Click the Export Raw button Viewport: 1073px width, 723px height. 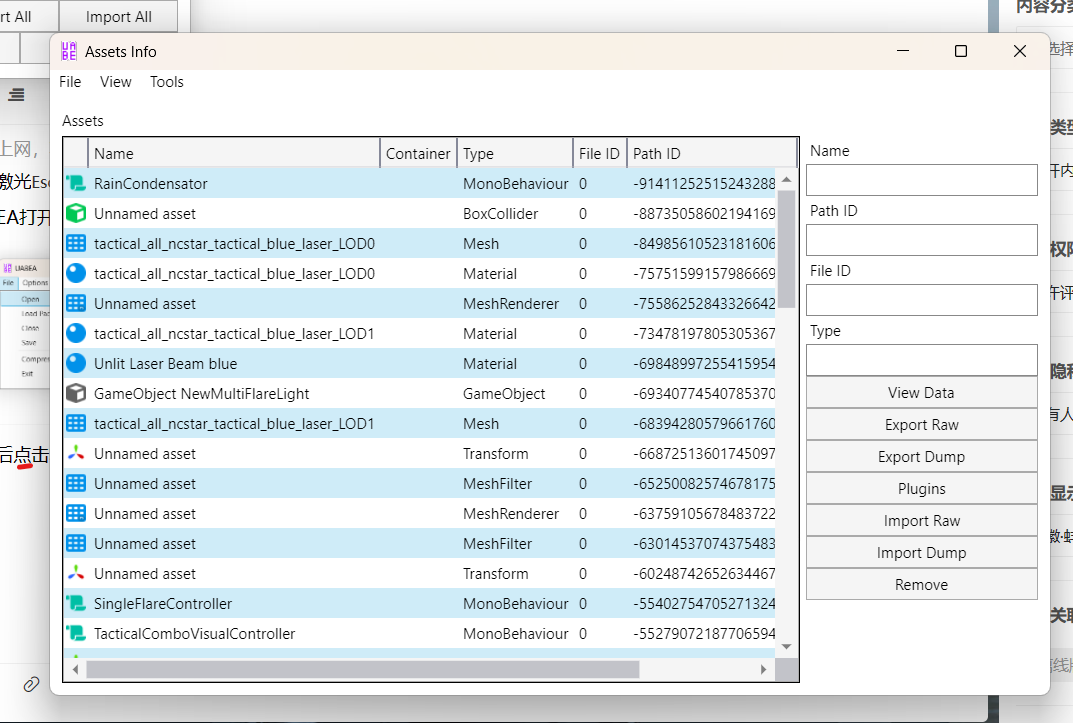click(921, 425)
